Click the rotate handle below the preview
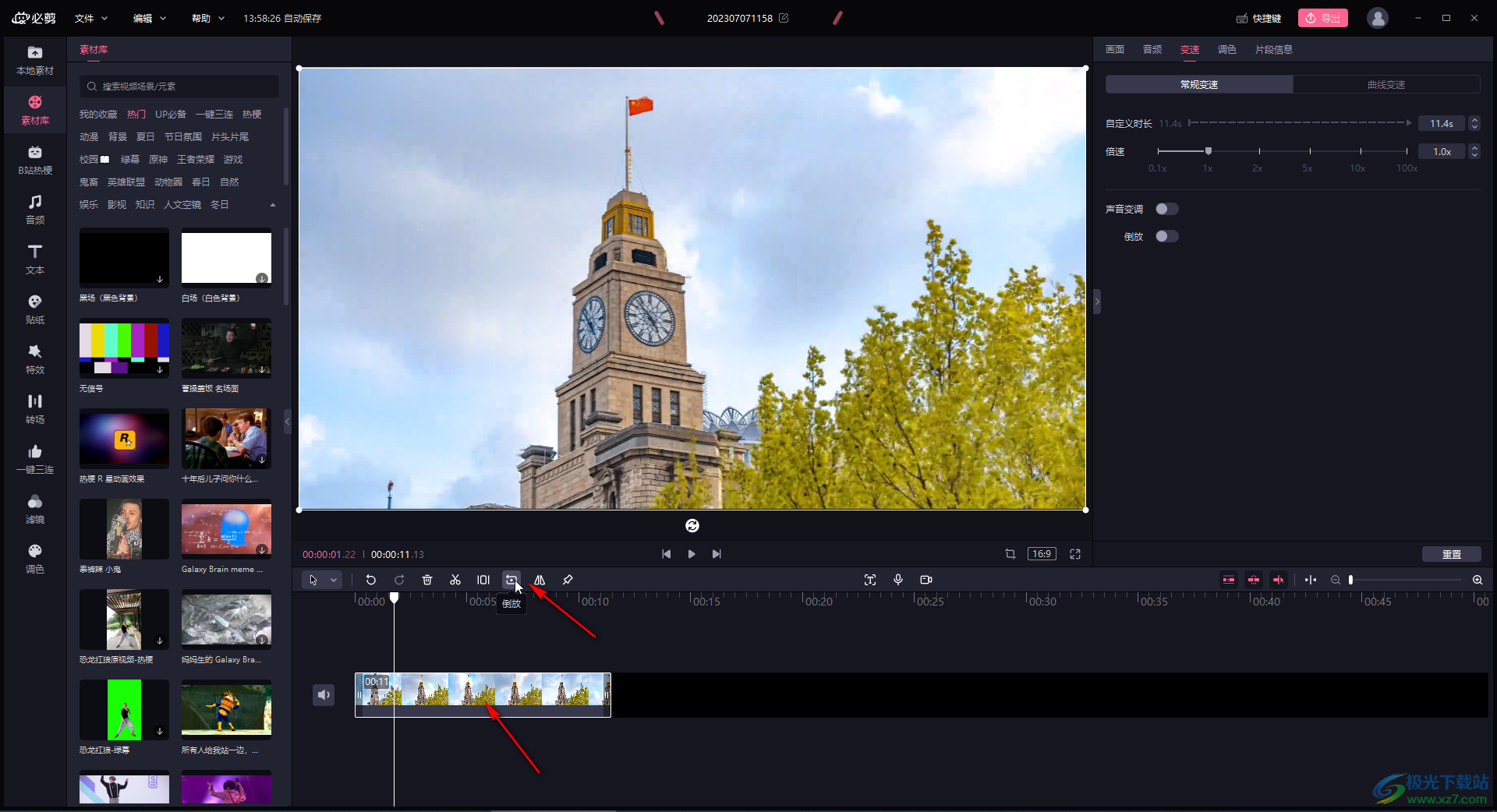Viewport: 1497px width, 812px height. [x=692, y=526]
